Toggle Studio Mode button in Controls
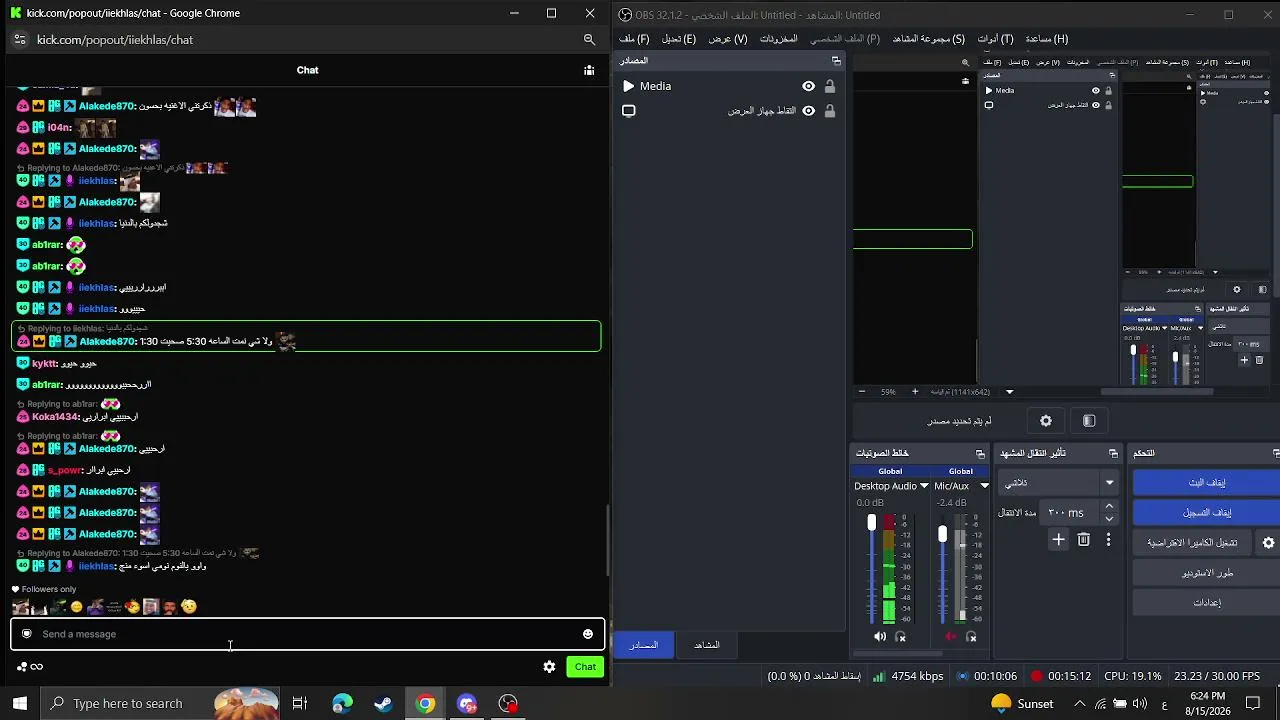This screenshot has height=720, width=1280. 1206,573
